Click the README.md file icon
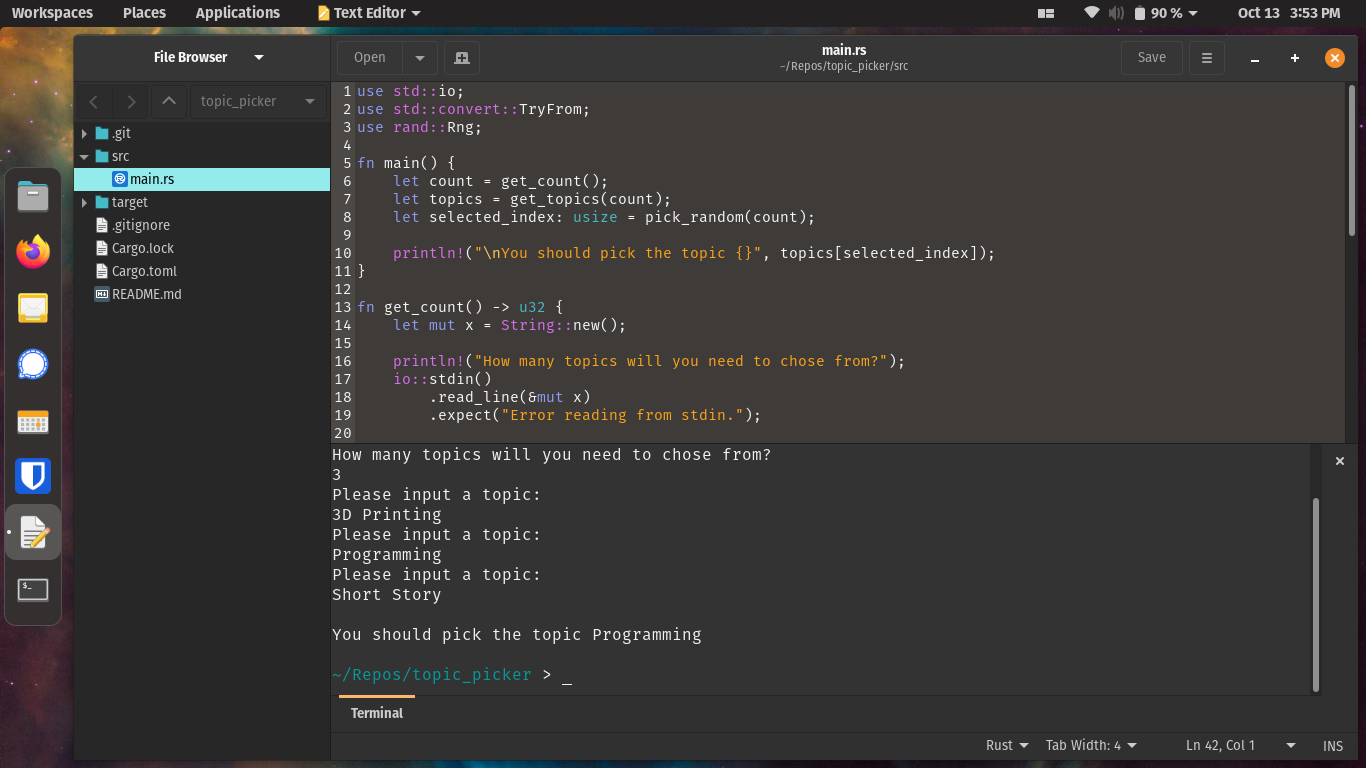Image resolution: width=1366 pixels, height=768 pixels. click(102, 294)
